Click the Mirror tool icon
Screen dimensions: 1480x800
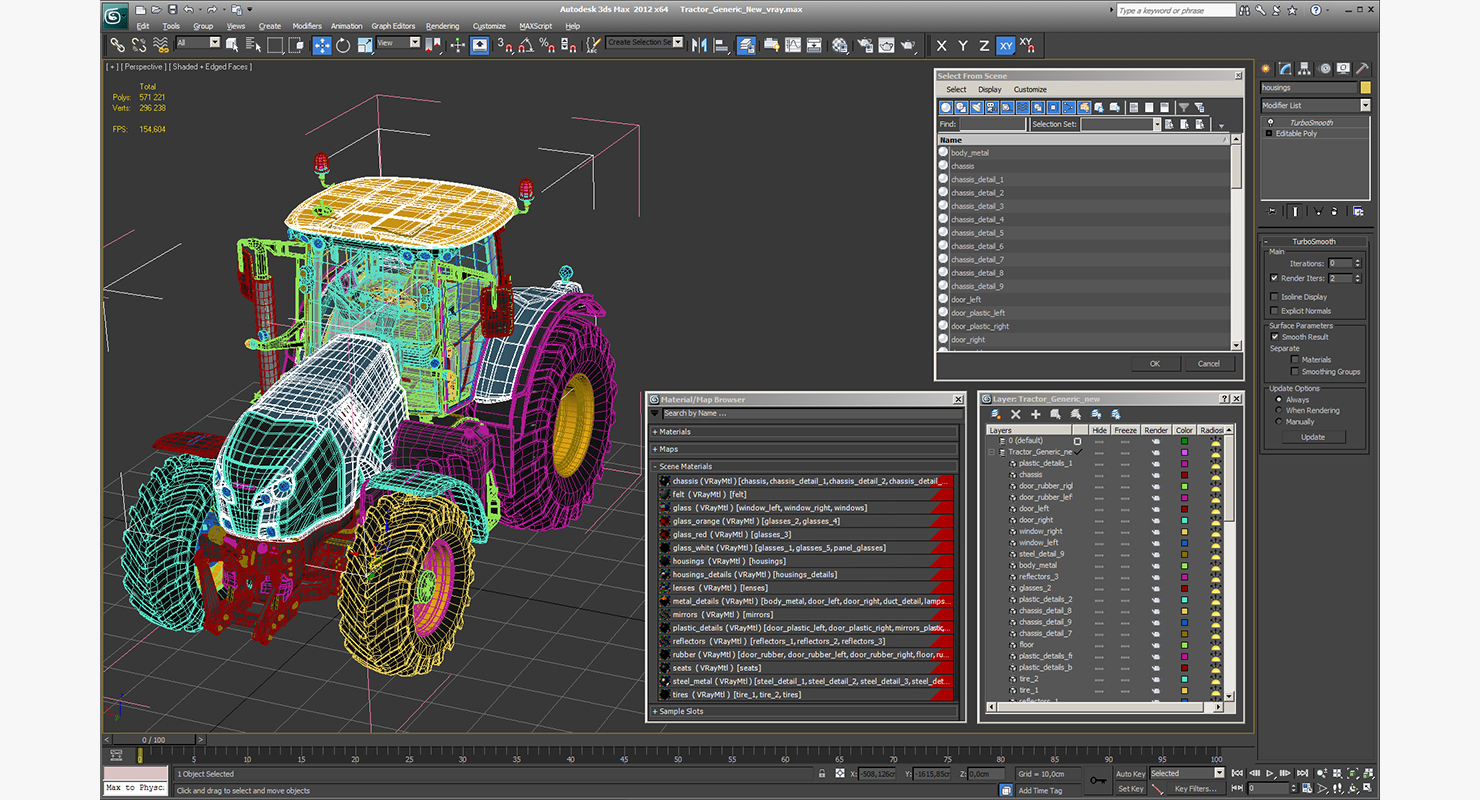pyautogui.click(x=698, y=45)
